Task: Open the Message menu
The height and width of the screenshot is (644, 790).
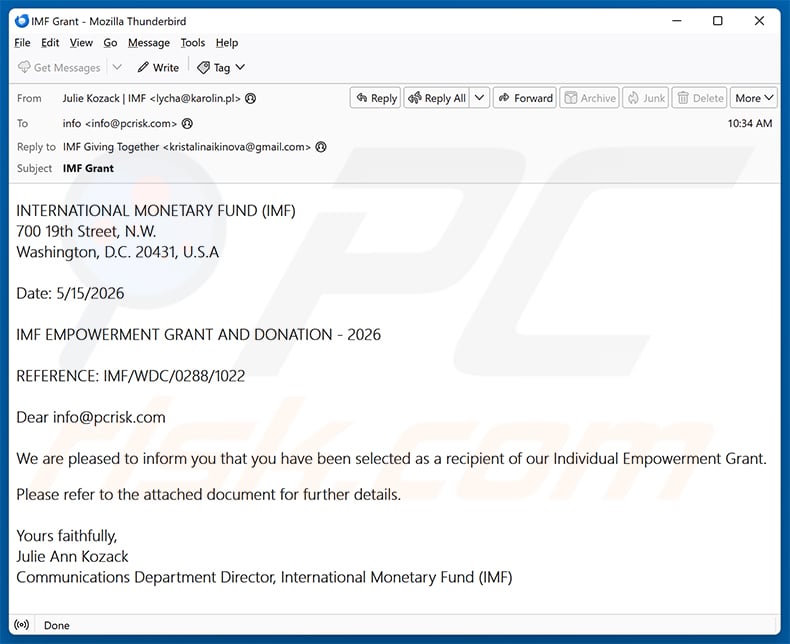Action: point(149,43)
